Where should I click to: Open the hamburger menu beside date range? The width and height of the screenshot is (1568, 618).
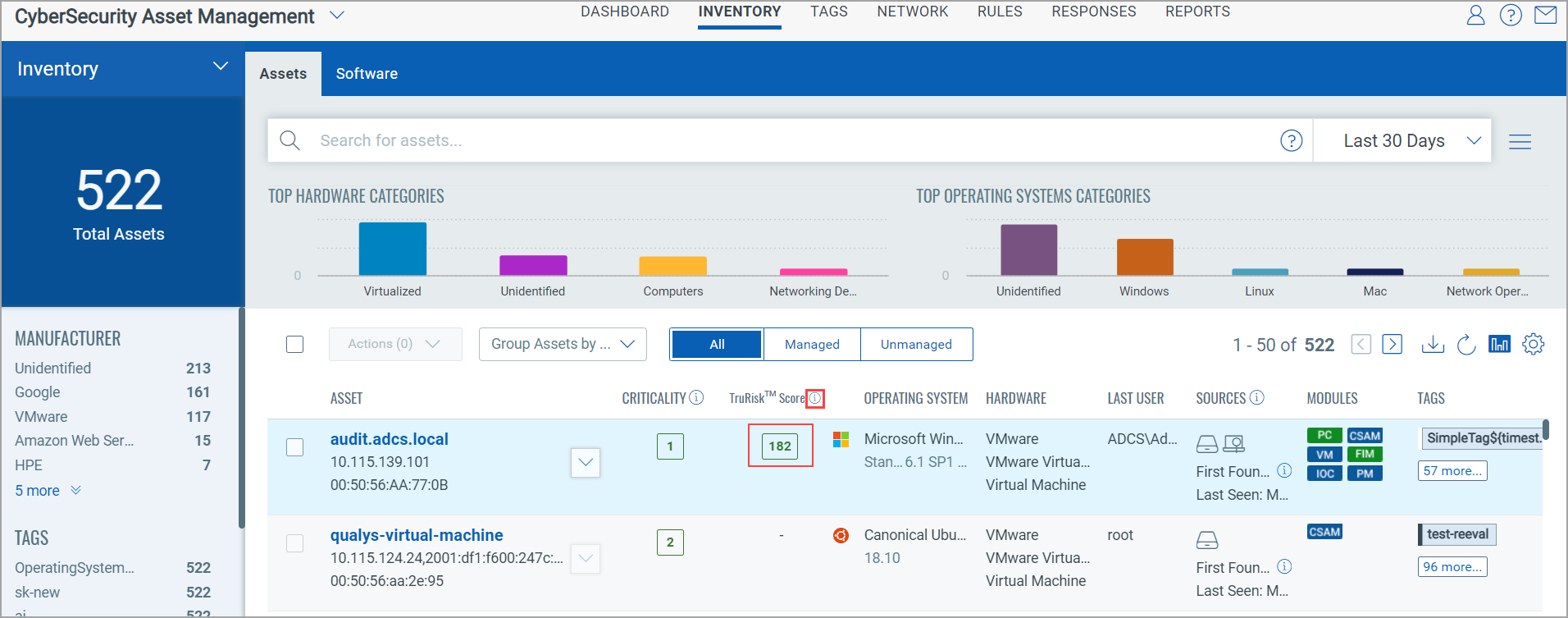tap(1520, 141)
